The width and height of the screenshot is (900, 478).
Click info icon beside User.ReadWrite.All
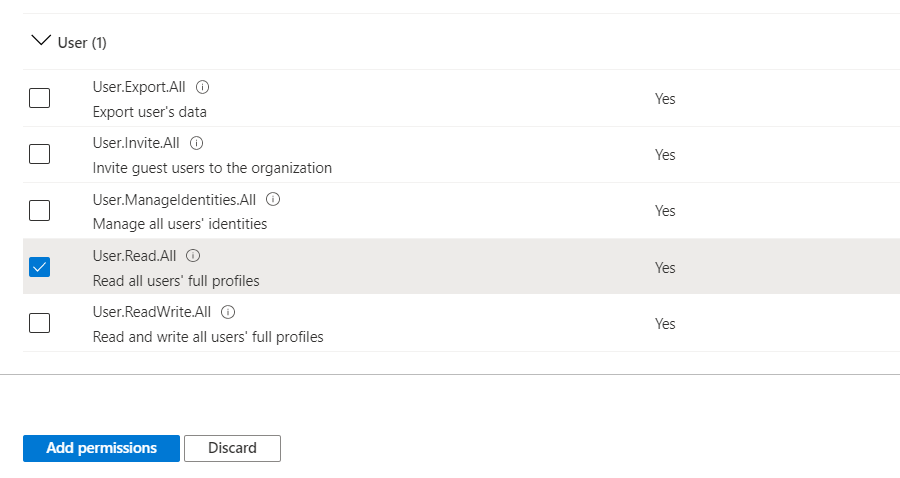[x=228, y=312]
